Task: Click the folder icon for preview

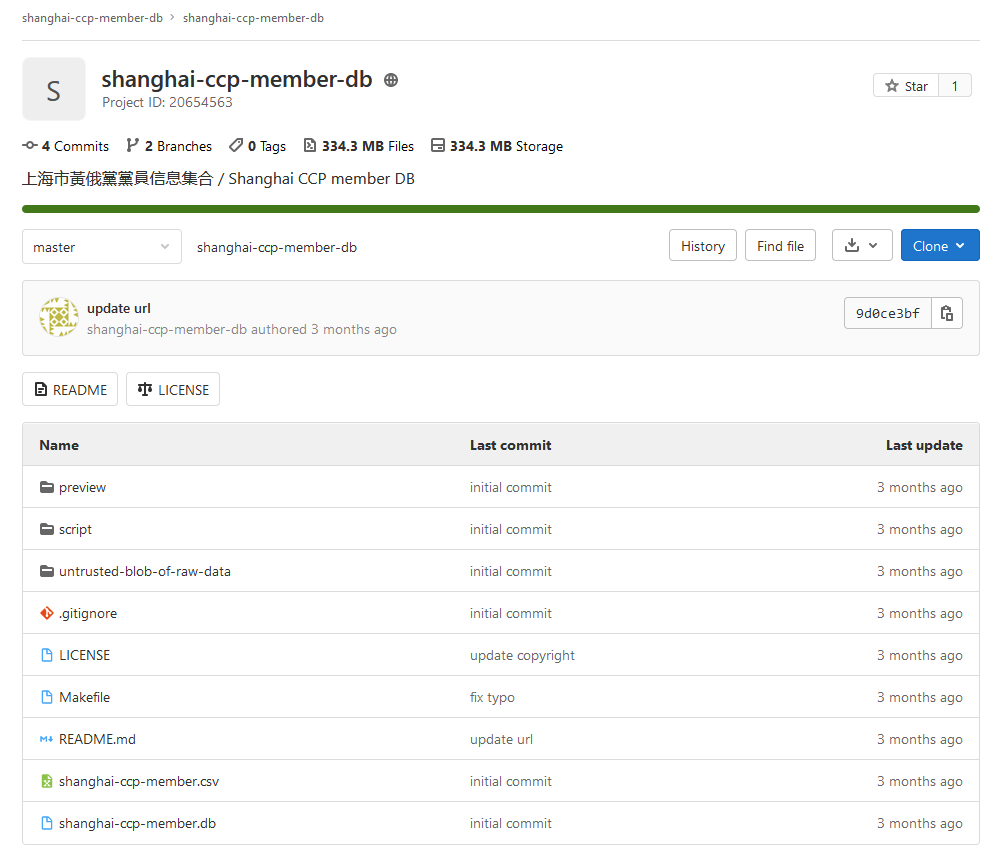Action: (47, 487)
